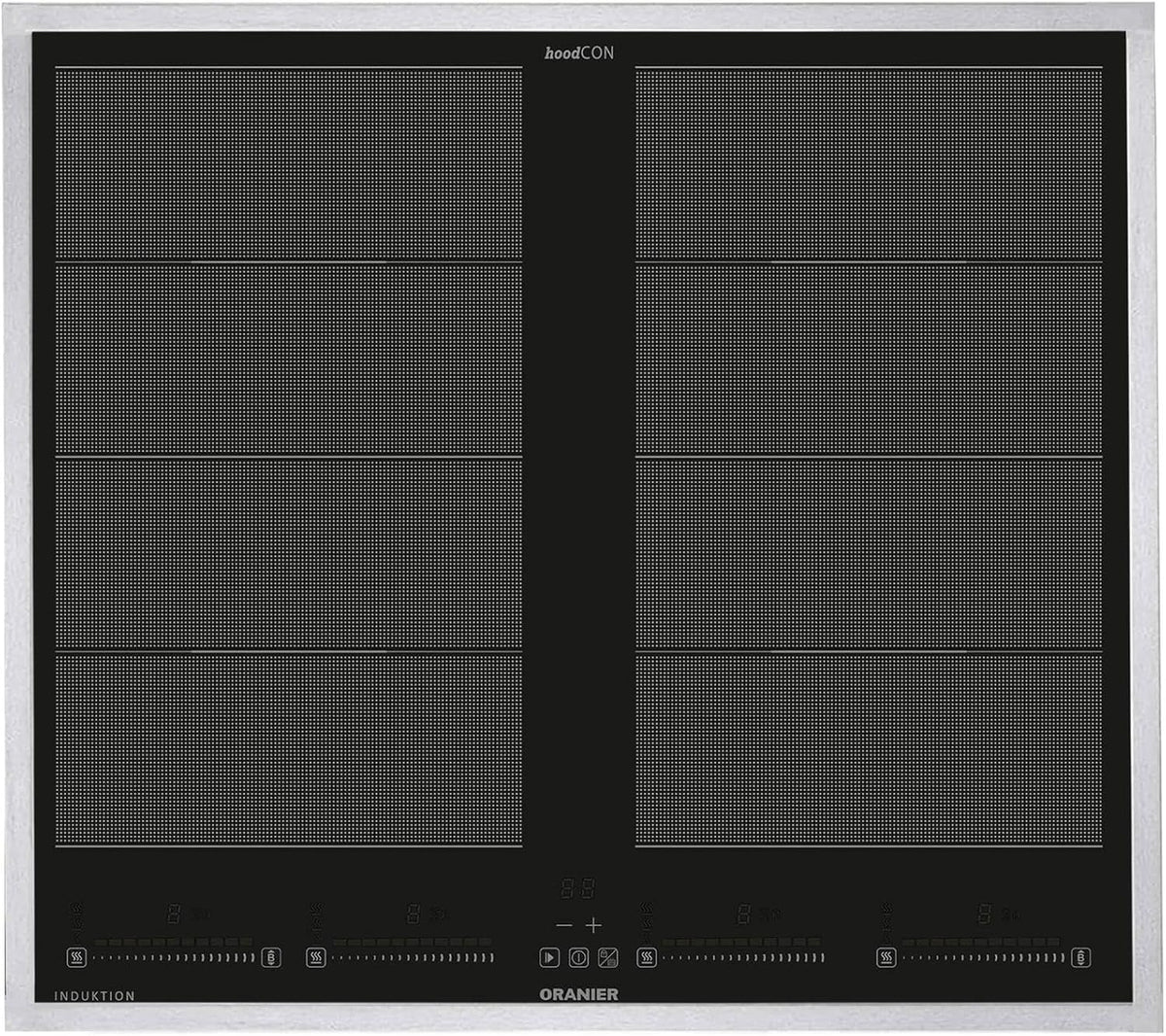Image resolution: width=1166 pixels, height=1036 pixels.
Task: Tap the pause/resume play icon
Action: (x=549, y=957)
